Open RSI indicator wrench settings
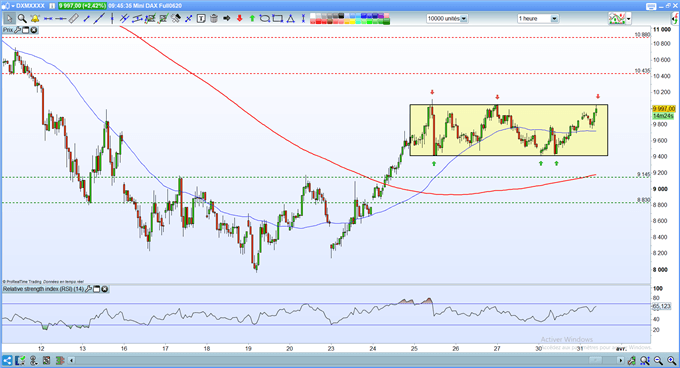Image resolution: width=680 pixels, height=368 pixels. coord(89,289)
